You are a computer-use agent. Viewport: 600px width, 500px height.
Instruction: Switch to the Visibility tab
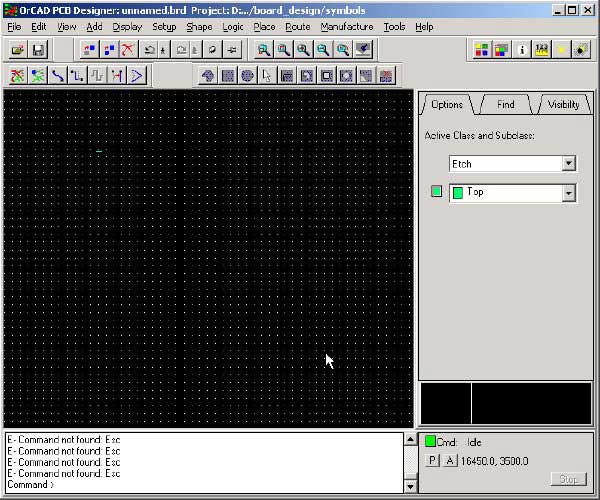pyautogui.click(x=563, y=104)
